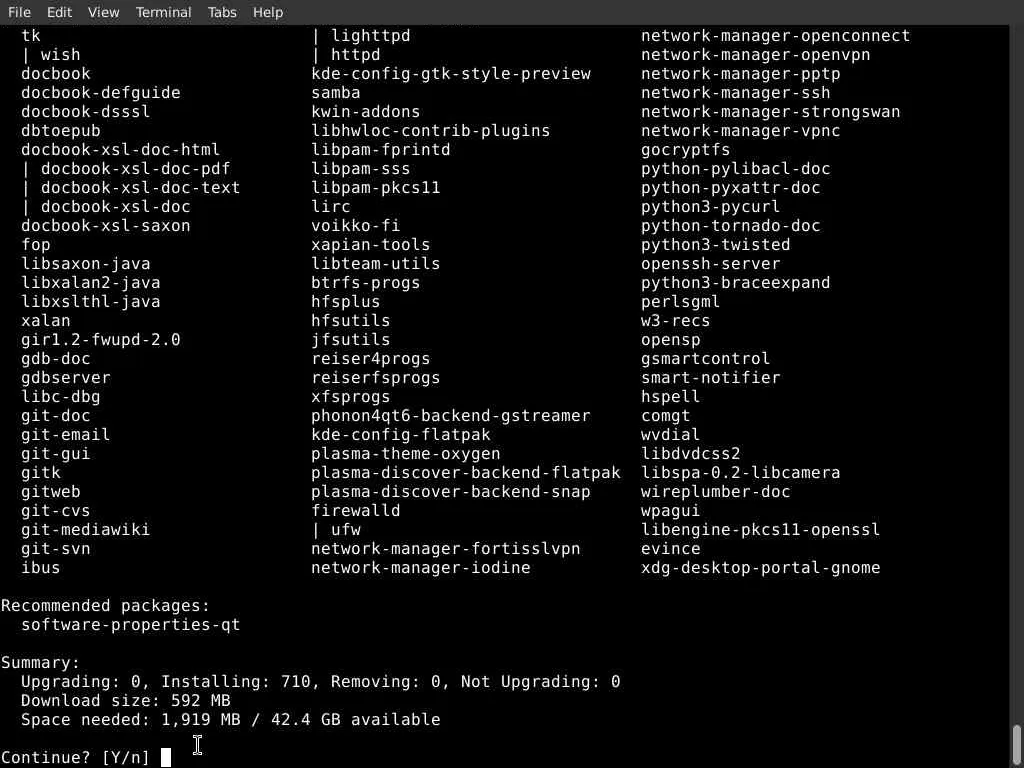Click the package name 'plasma-theme-oxygen'
Screen dimensions: 1024x768
point(406,454)
